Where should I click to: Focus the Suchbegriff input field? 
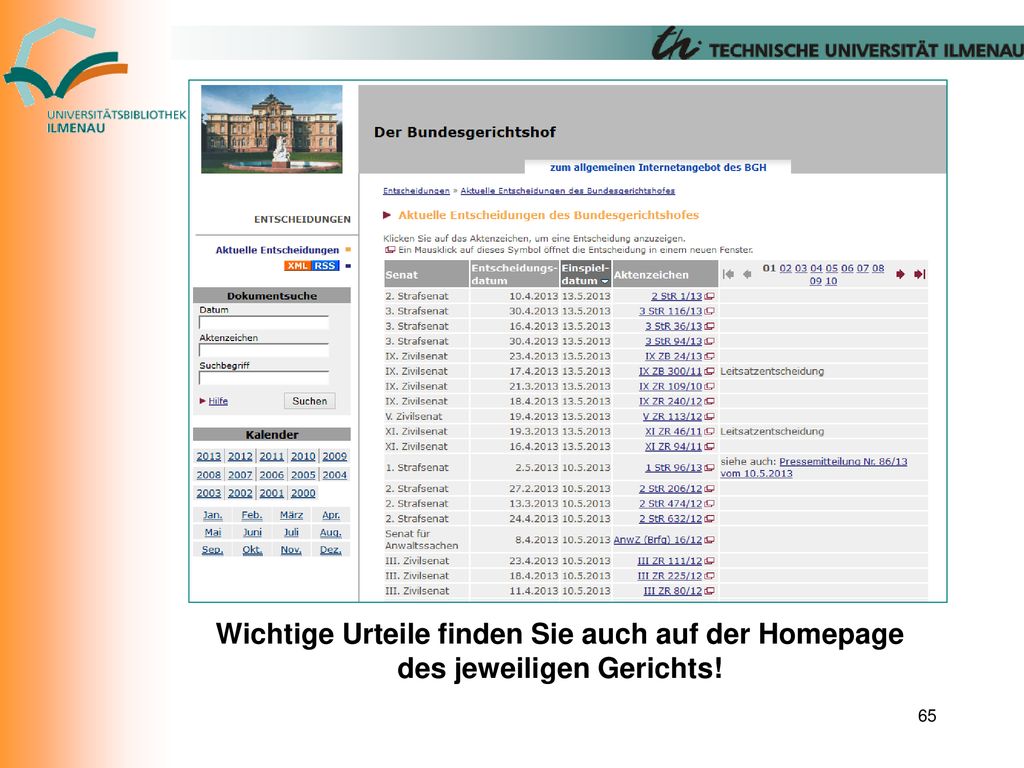point(264,379)
